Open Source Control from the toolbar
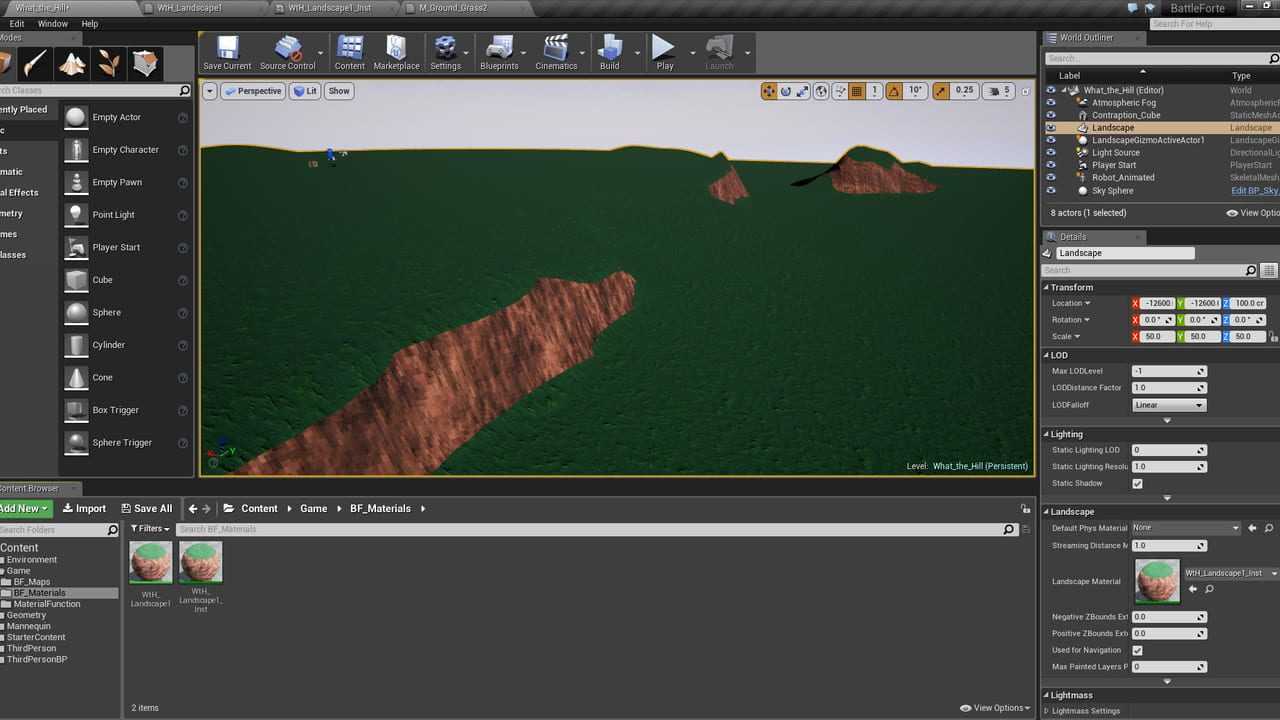Screen dimensions: 1280x720 point(287,52)
